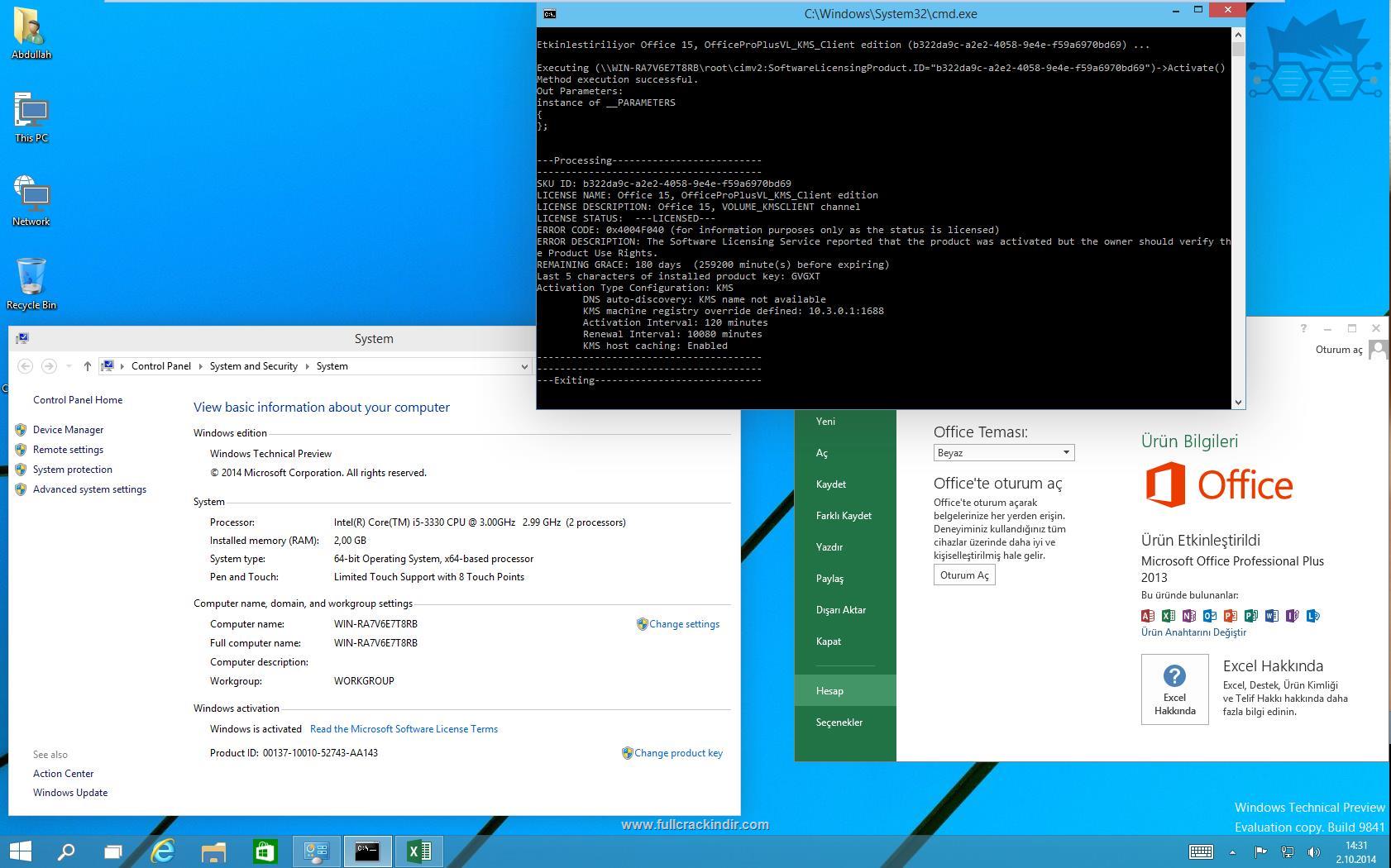Screen dimensions: 1391x868
Task: Open System protection link
Action: [x=73, y=470]
